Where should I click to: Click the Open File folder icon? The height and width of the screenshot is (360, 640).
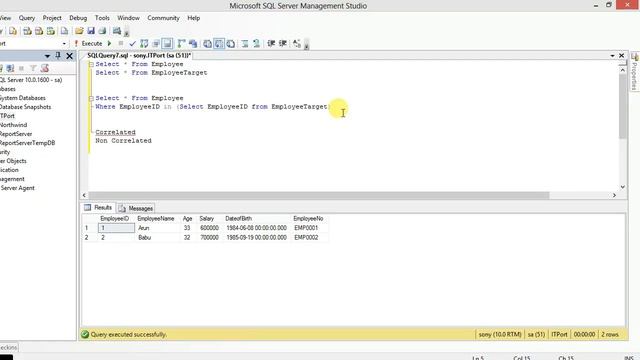(x=79, y=31)
